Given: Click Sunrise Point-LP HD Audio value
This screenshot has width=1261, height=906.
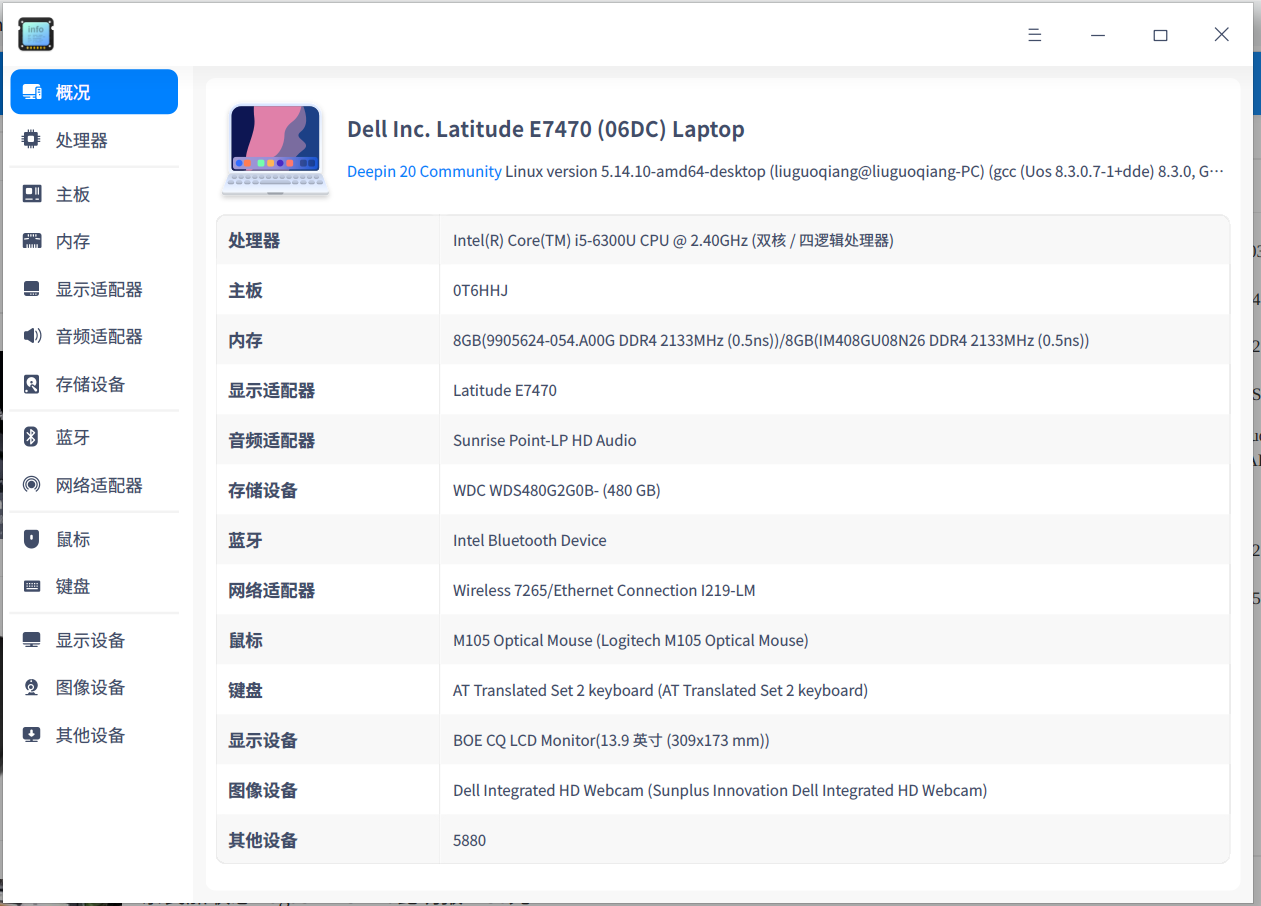Looking at the screenshot, I should coord(545,440).
